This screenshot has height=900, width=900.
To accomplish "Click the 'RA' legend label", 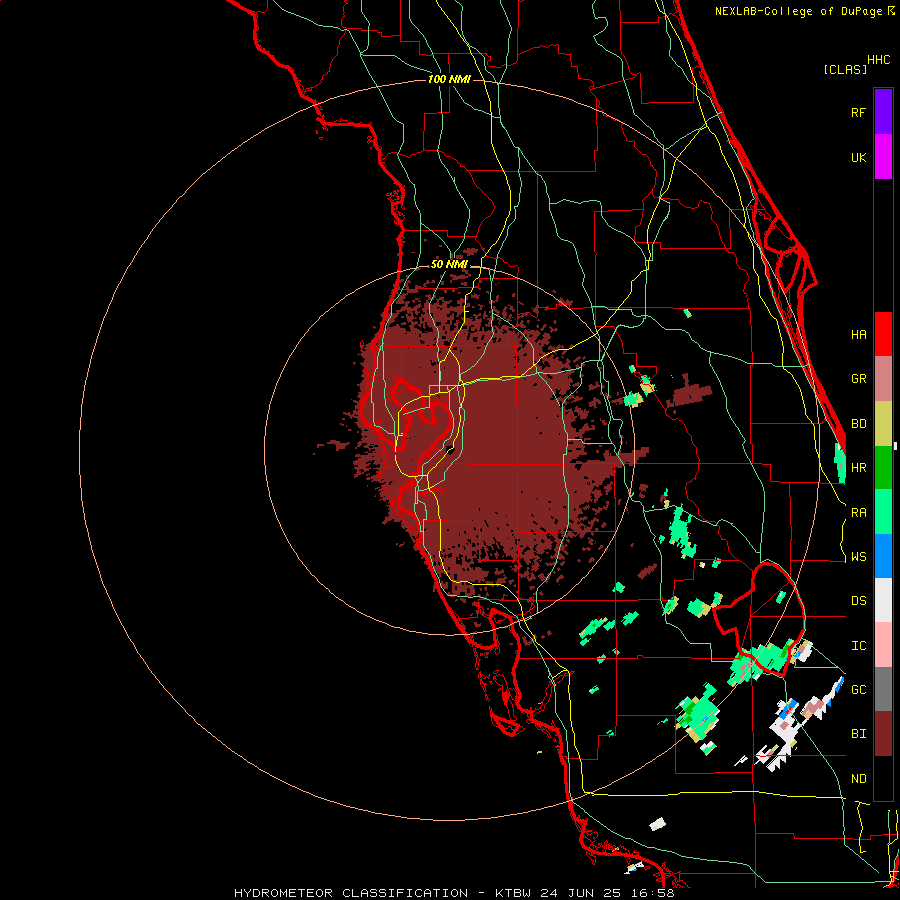I will tap(858, 513).
